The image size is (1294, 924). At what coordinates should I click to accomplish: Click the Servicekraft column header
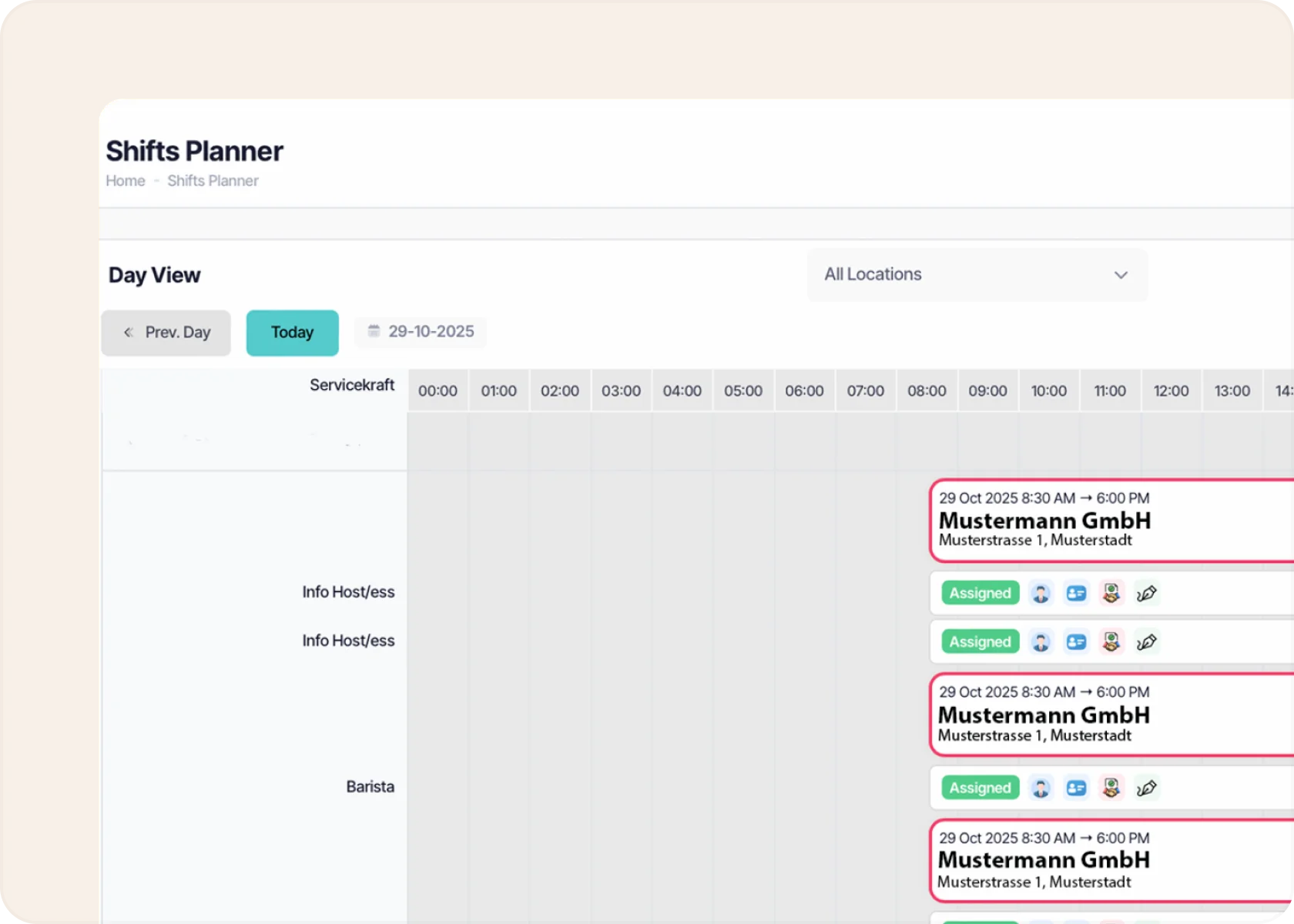click(352, 385)
